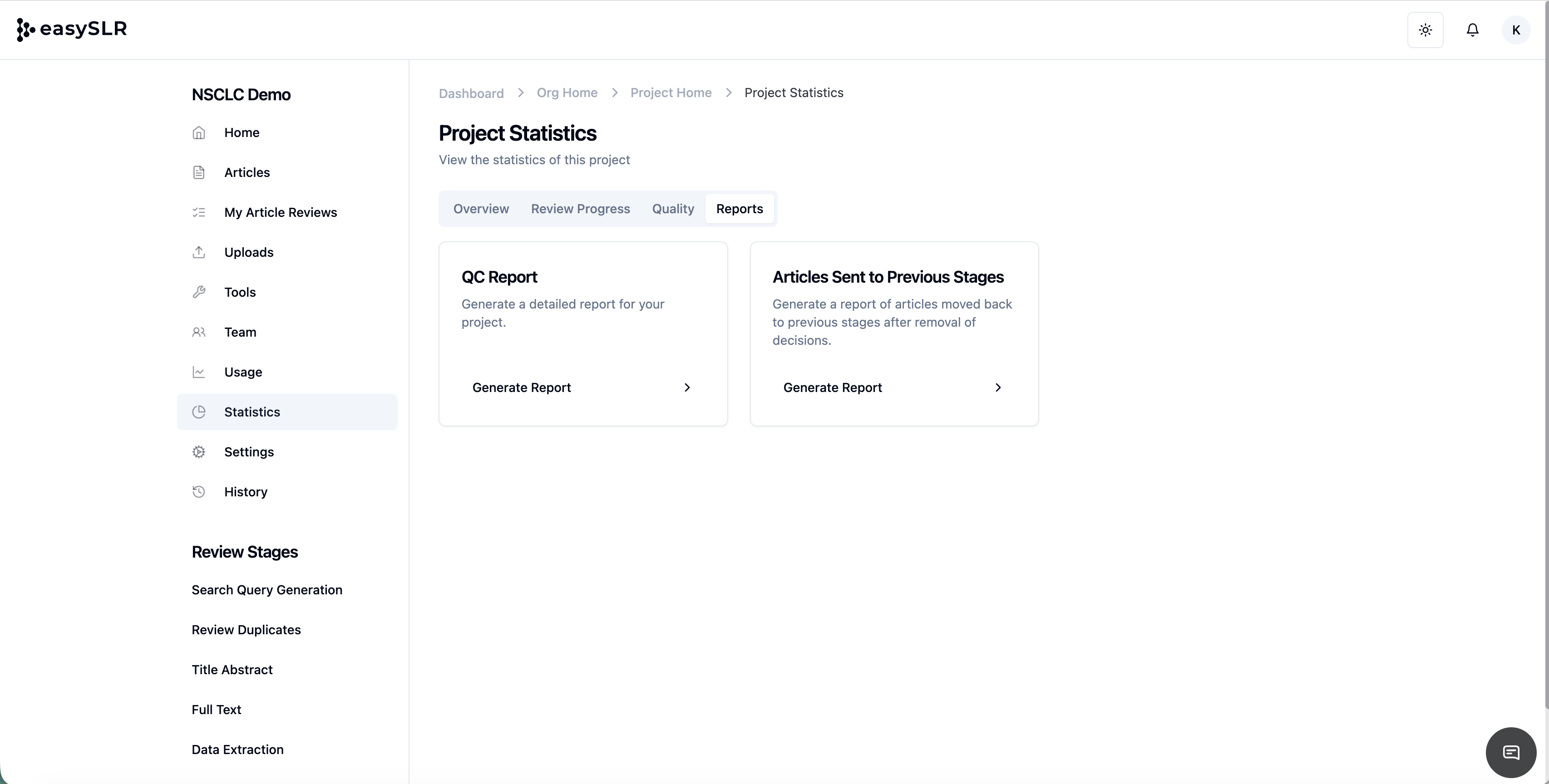This screenshot has width=1549, height=784.
Task: Open My Article Reviews in sidebar
Action: click(x=280, y=213)
